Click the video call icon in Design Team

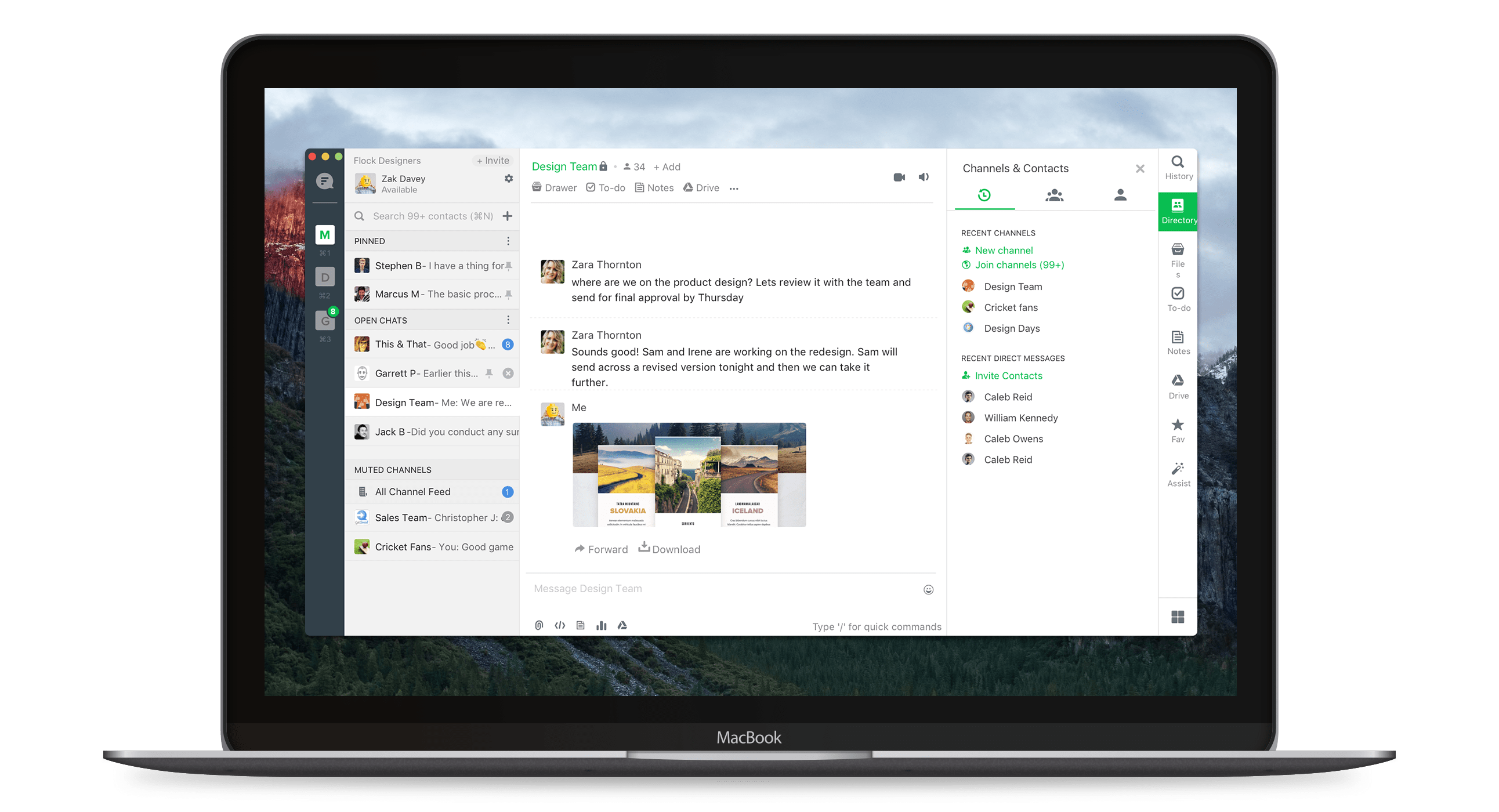[899, 177]
